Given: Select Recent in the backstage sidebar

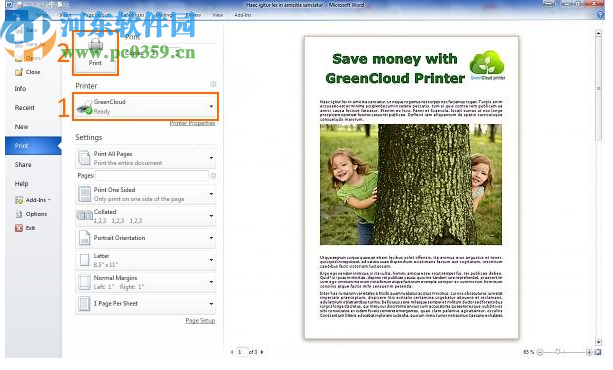Looking at the screenshot, I should tap(25, 108).
